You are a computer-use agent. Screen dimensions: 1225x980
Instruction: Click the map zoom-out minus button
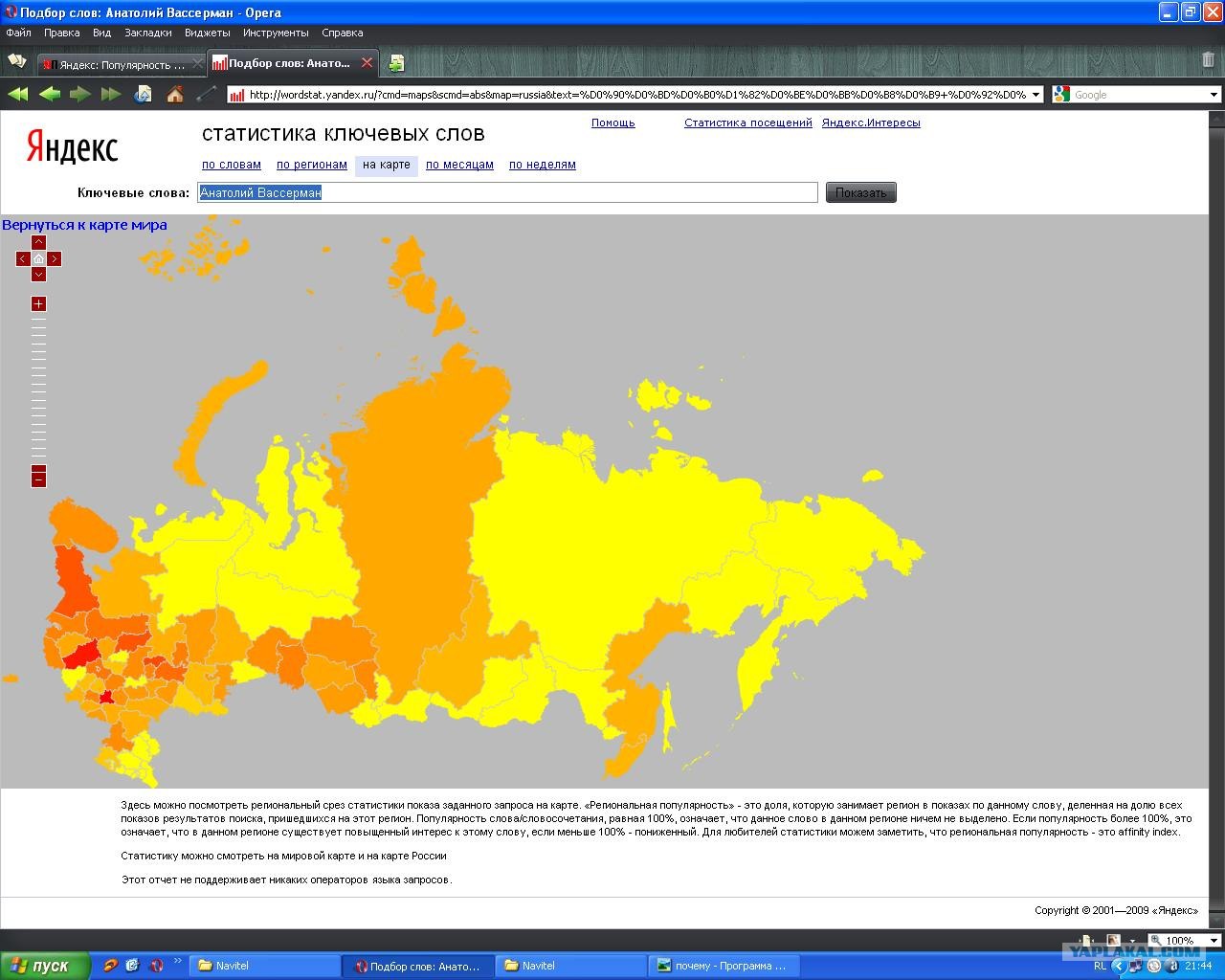click(x=38, y=478)
